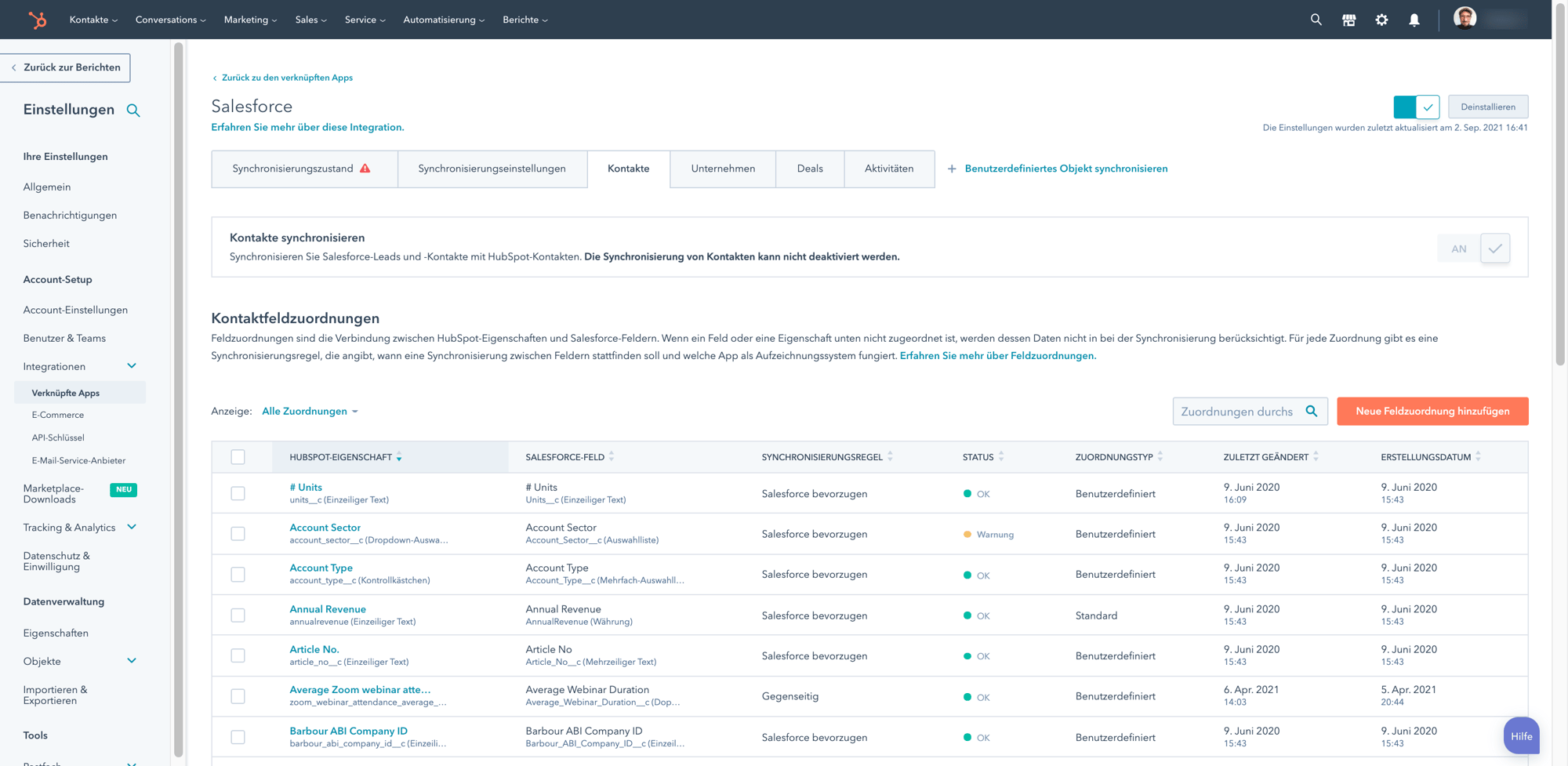Open the Sales top menu
Viewport: 1568px width, 766px height.
pyautogui.click(x=310, y=20)
